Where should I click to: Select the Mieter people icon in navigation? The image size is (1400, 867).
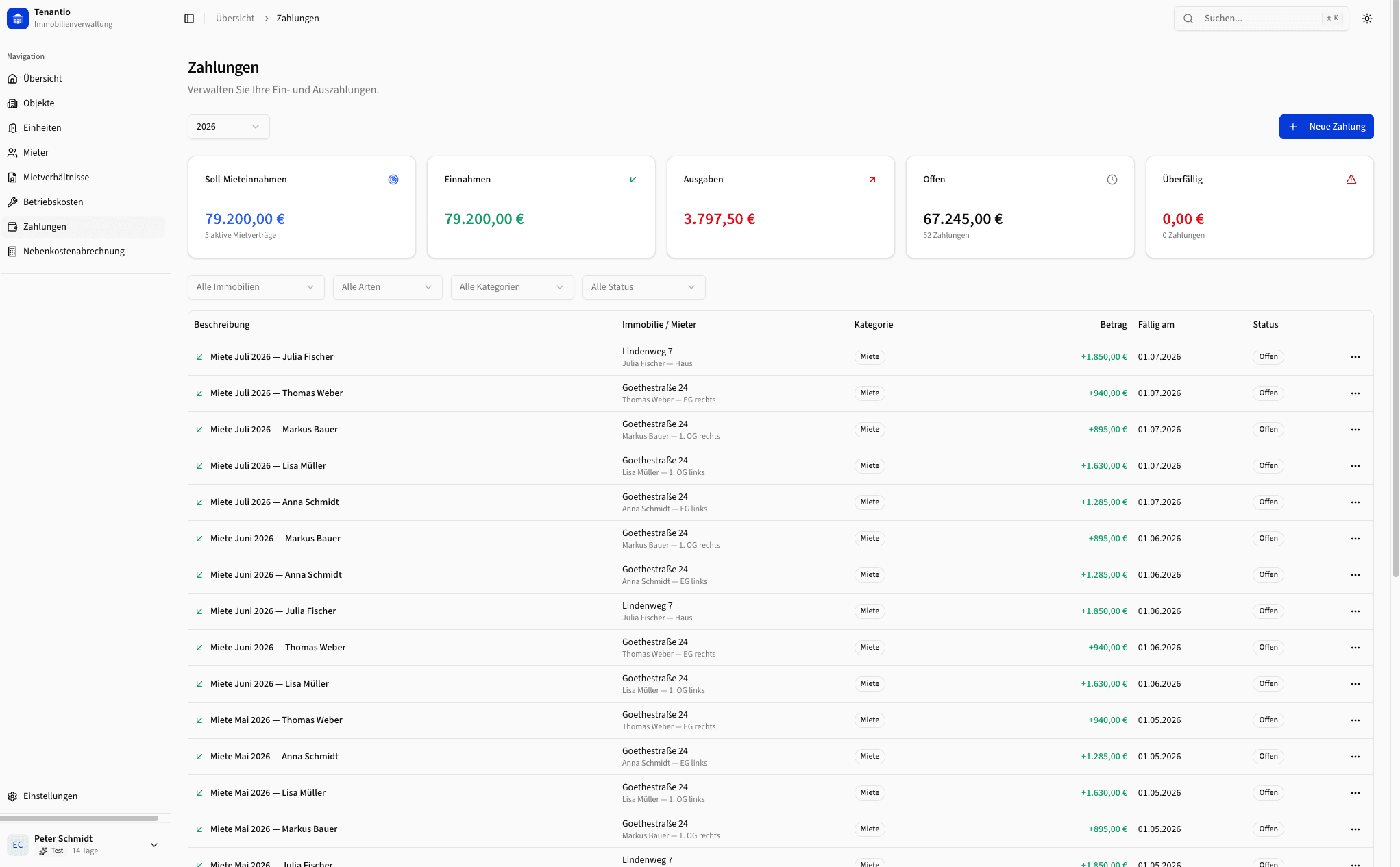13,152
